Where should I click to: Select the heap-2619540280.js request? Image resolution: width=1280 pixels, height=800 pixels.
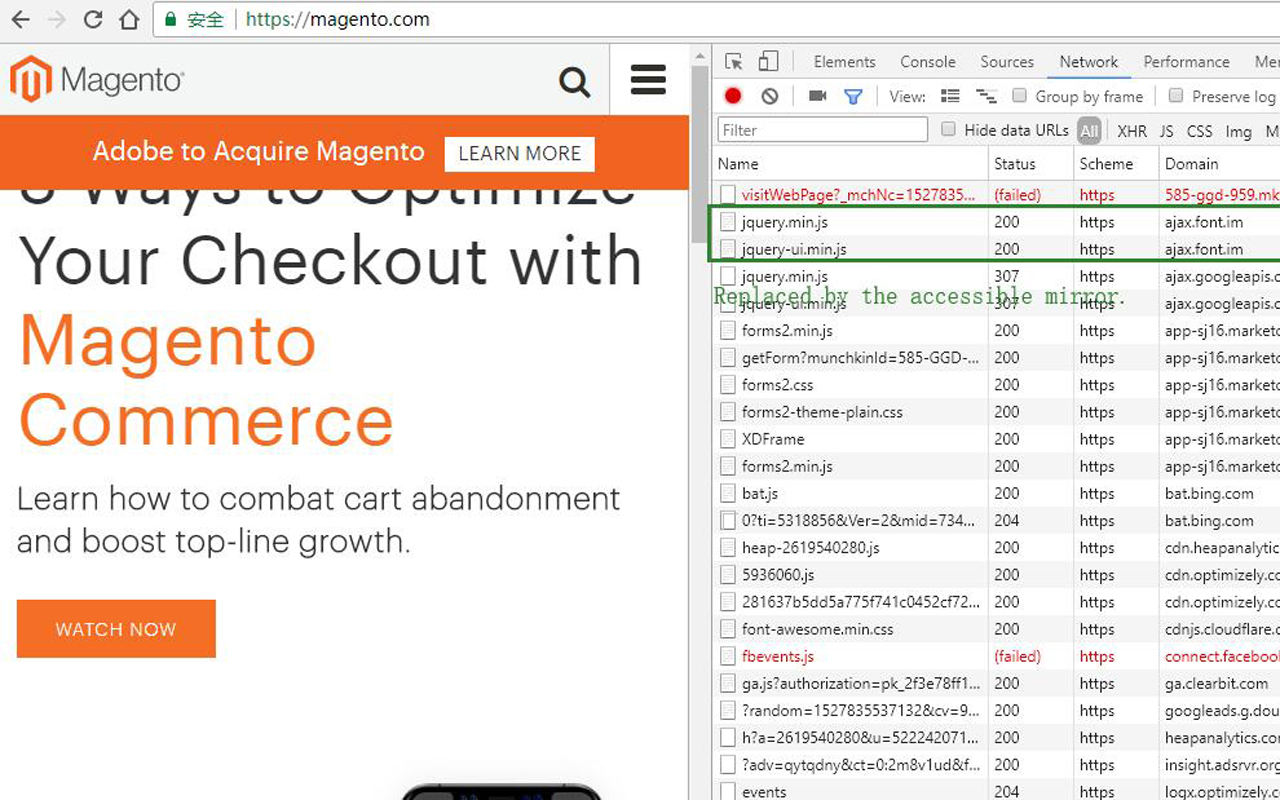point(996,548)
